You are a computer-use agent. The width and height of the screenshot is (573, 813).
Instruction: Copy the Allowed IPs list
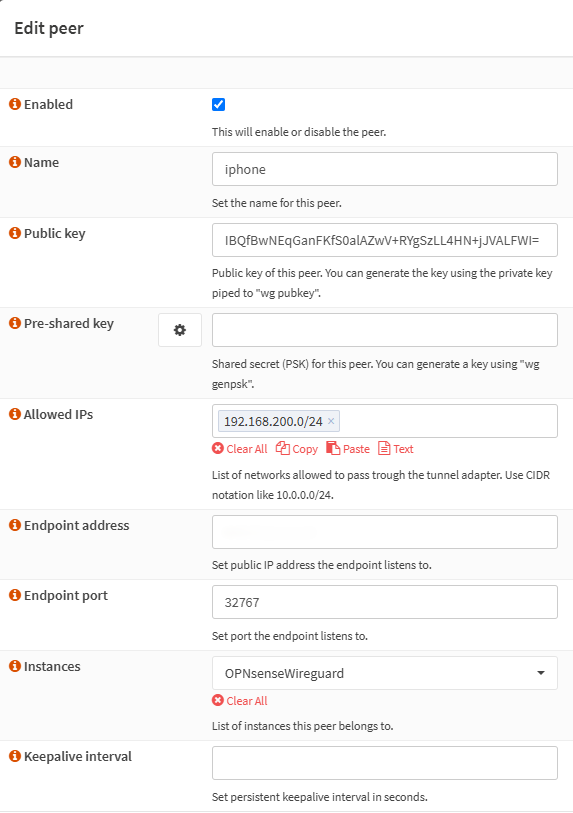click(297, 449)
